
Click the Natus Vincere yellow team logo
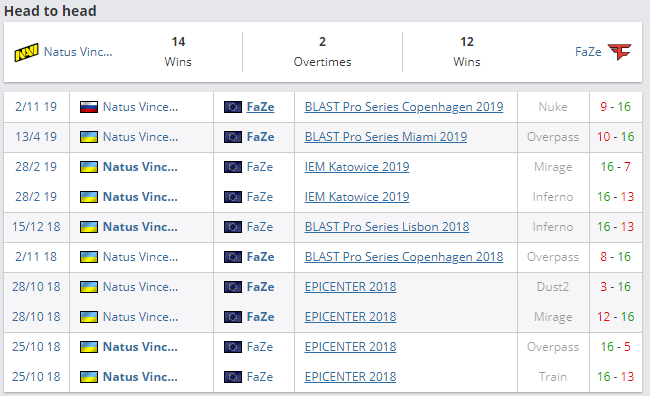click(27, 52)
